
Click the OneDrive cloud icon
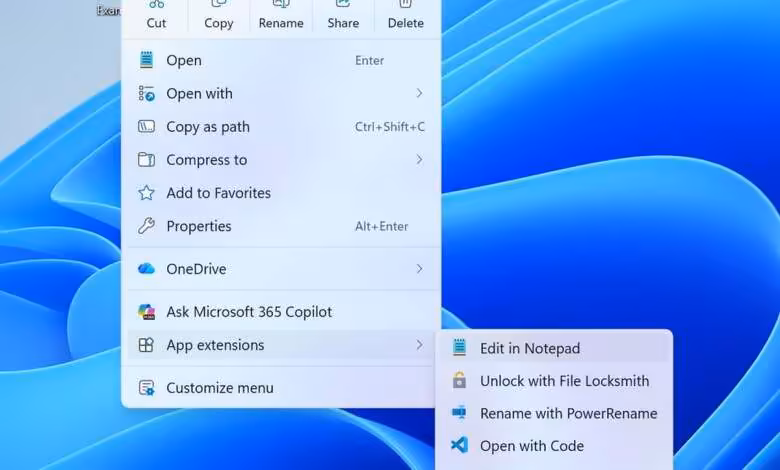146,269
